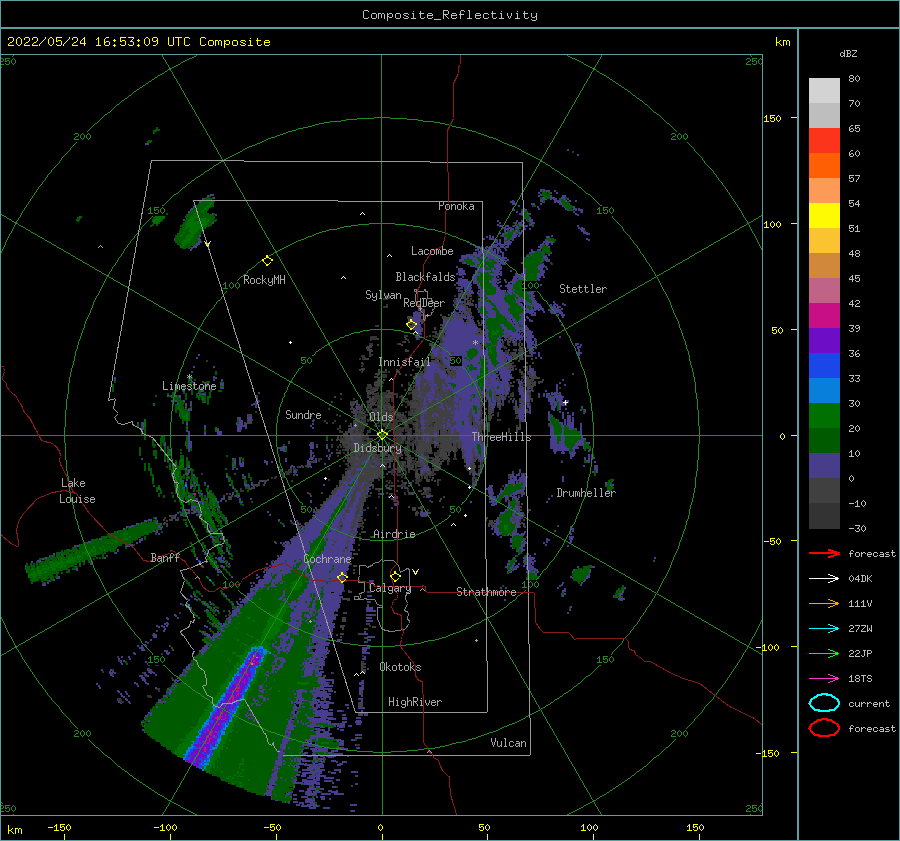Viewport: 900px width, 841px height.
Task: Click the Ponoka town label
Action: 456,206
